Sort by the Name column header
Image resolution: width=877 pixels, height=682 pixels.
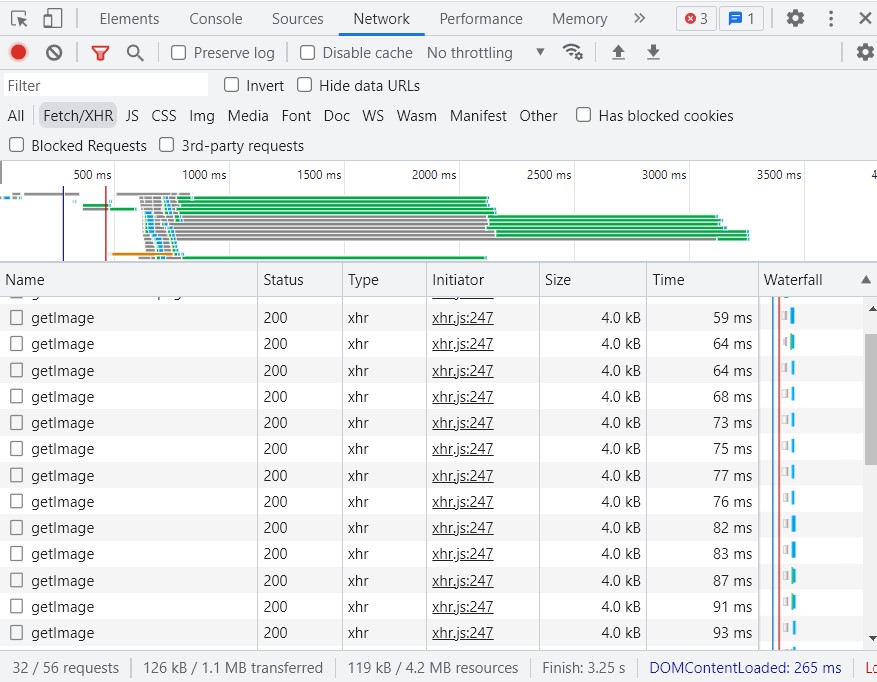tap(129, 280)
